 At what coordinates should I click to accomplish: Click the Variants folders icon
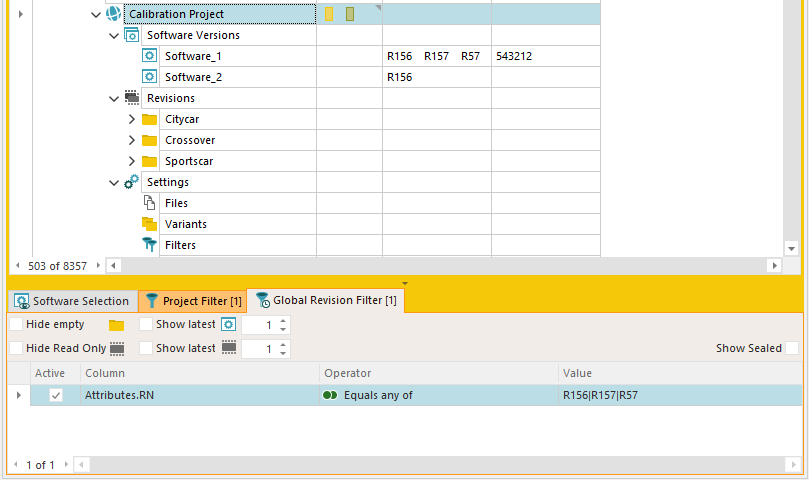click(150, 224)
